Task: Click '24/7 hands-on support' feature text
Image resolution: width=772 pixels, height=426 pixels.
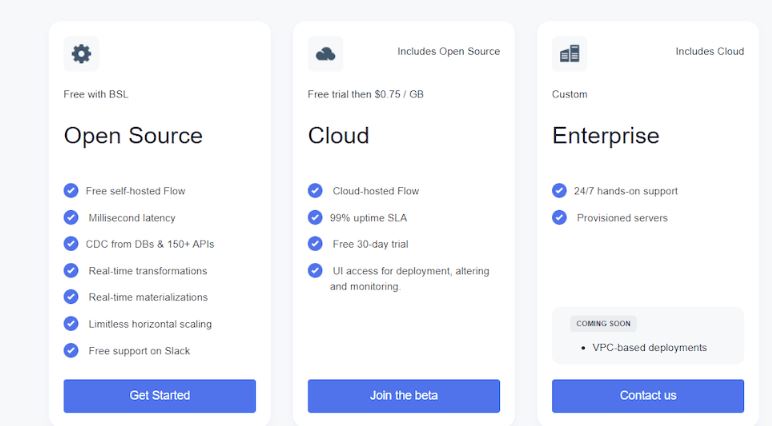Action: (625, 191)
